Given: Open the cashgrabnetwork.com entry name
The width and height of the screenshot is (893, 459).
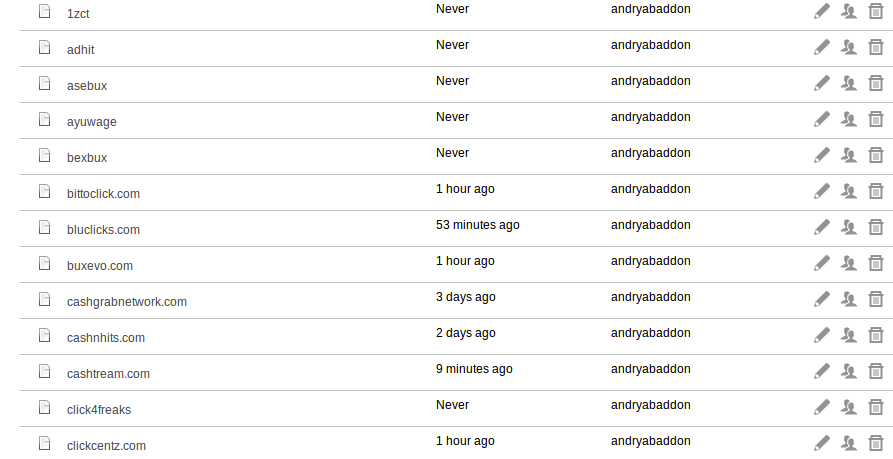Looking at the screenshot, I should (x=126, y=302).
